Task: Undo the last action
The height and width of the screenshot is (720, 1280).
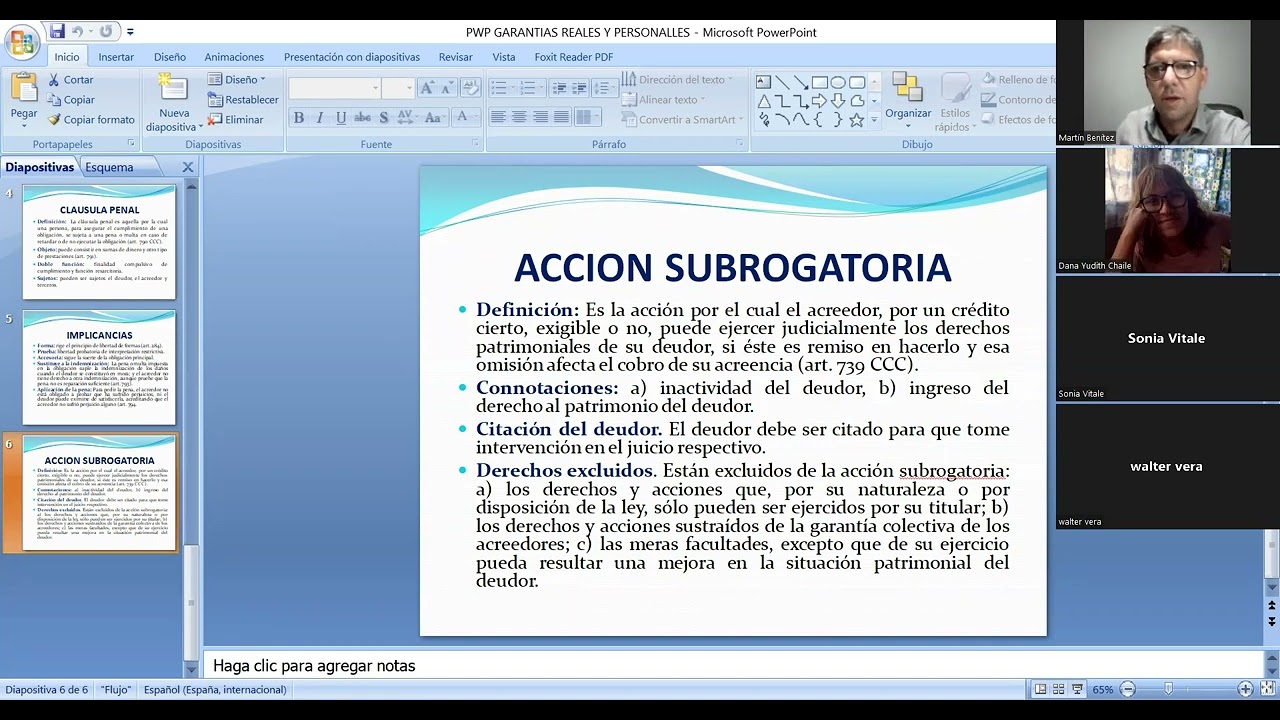Action: pos(77,32)
